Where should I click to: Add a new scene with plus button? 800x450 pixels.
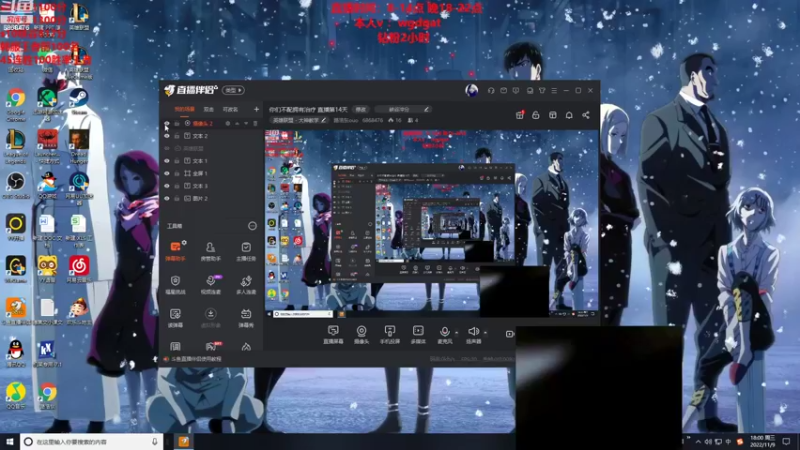point(256,109)
